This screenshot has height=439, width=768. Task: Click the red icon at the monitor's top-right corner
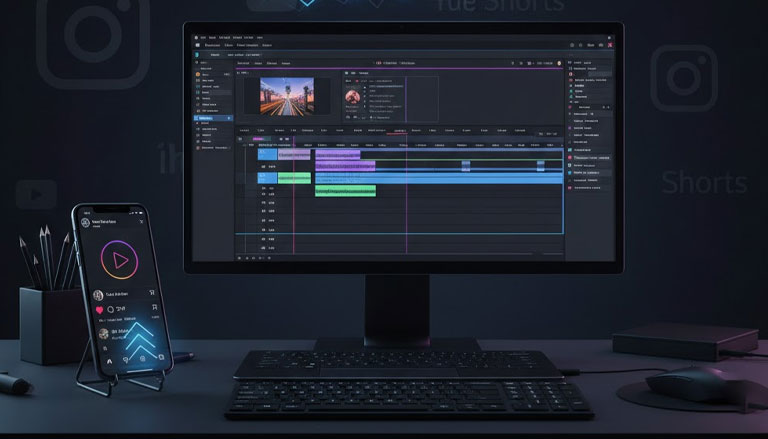(x=612, y=45)
